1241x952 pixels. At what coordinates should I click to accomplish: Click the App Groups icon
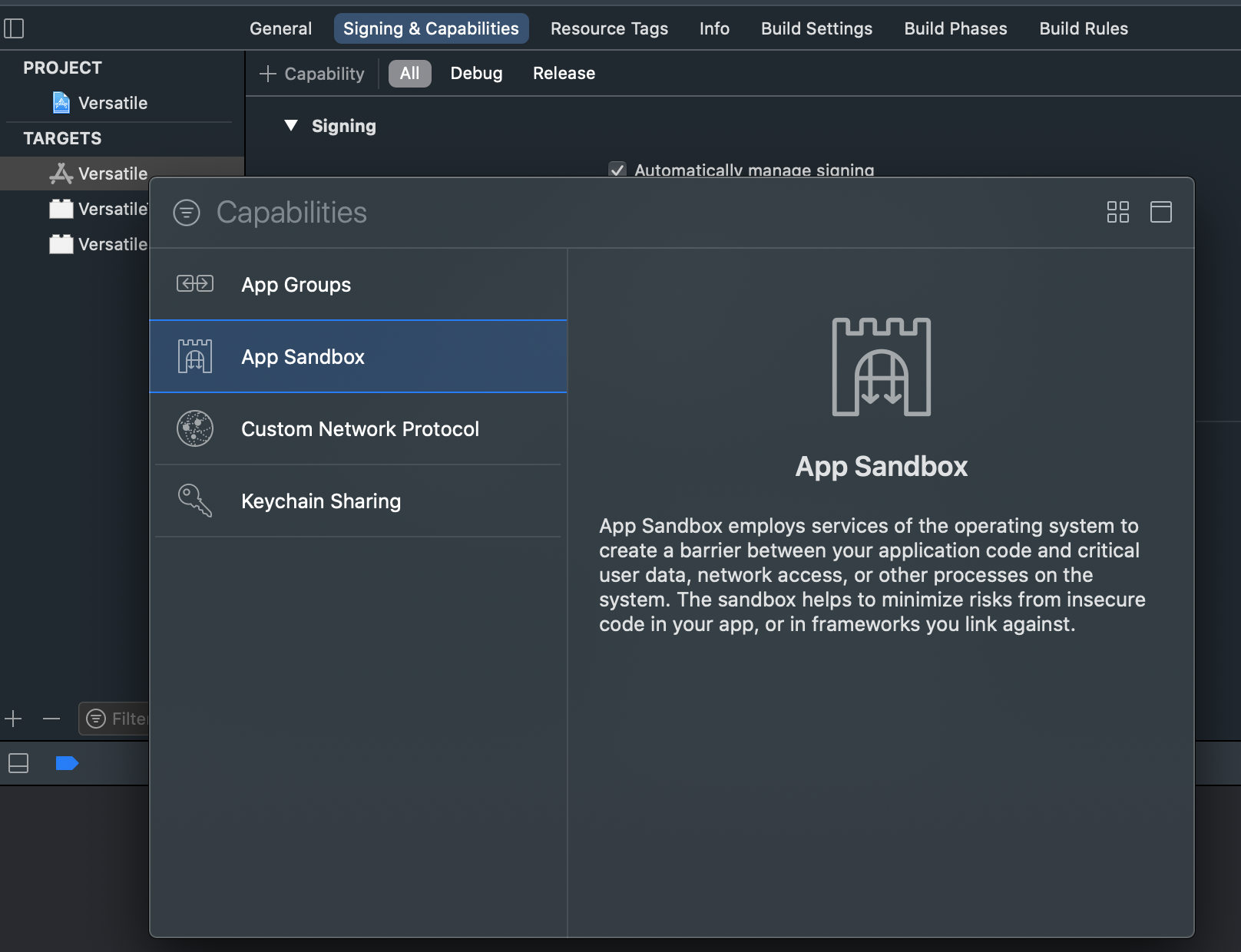(195, 284)
